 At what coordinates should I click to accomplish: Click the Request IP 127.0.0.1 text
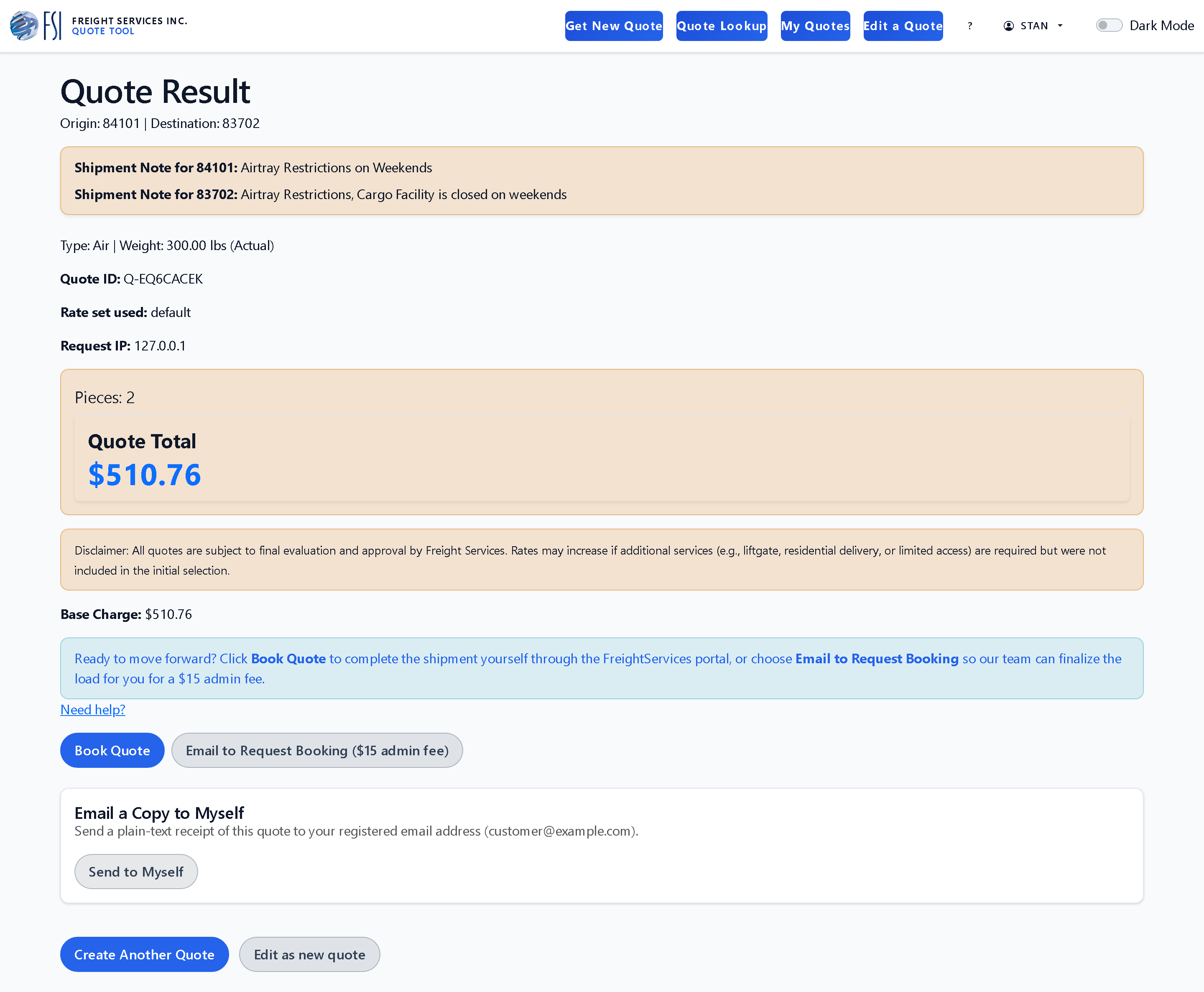(123, 346)
